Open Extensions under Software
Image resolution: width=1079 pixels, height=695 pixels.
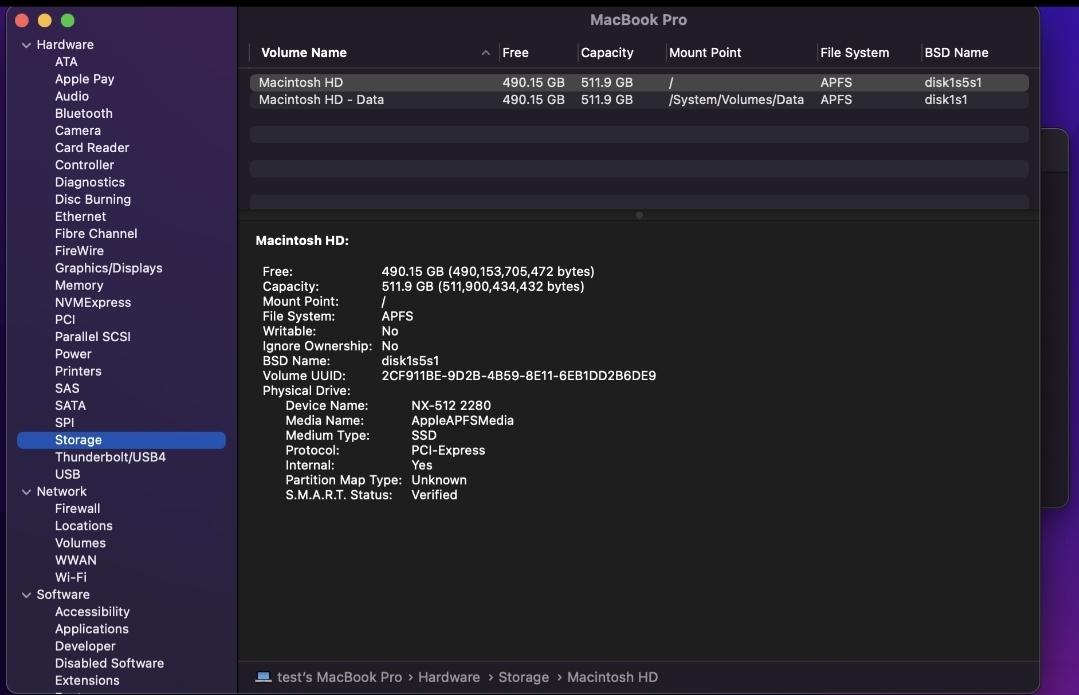(x=87, y=681)
